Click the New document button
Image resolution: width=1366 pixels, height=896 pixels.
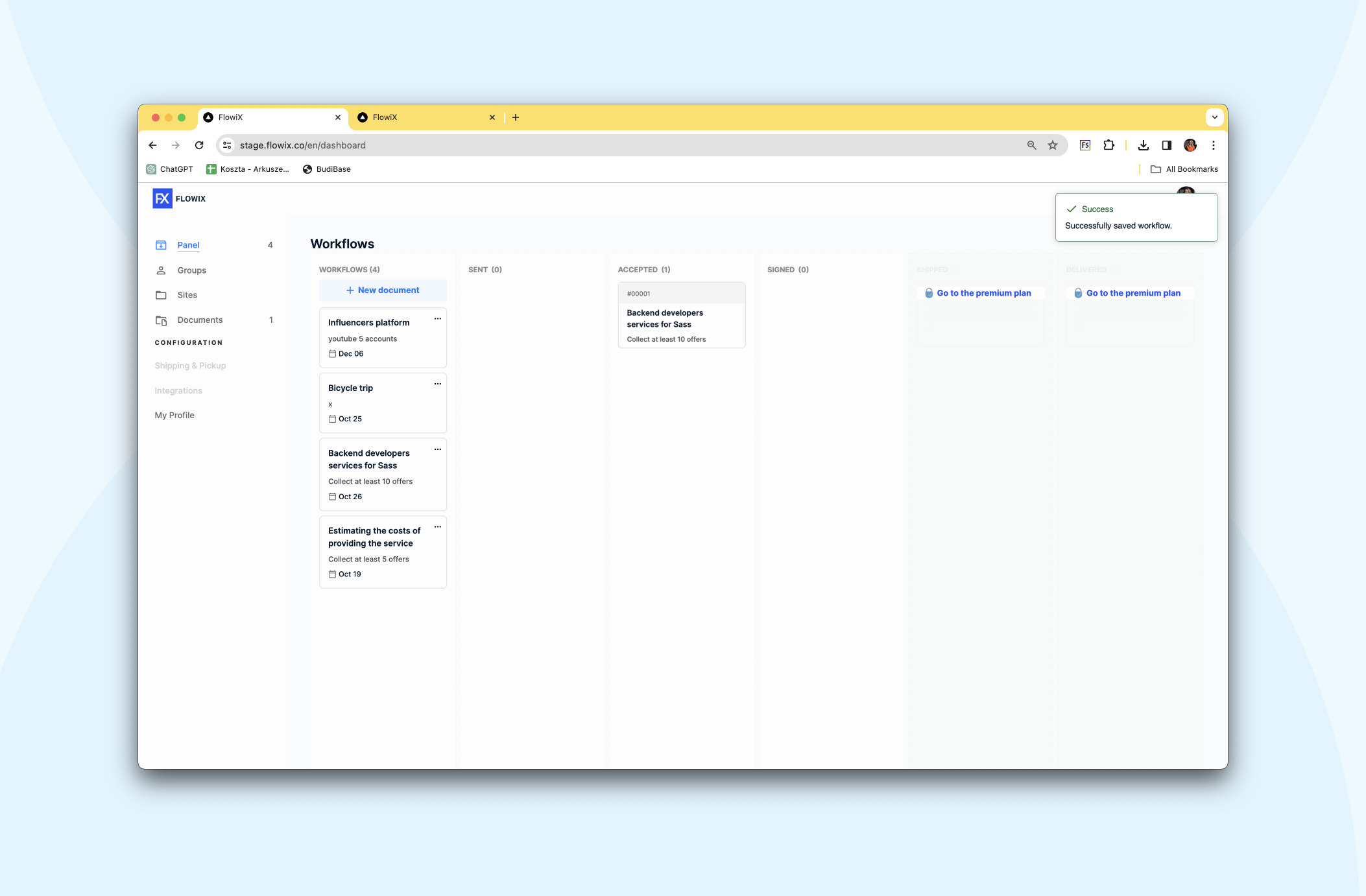tap(383, 290)
